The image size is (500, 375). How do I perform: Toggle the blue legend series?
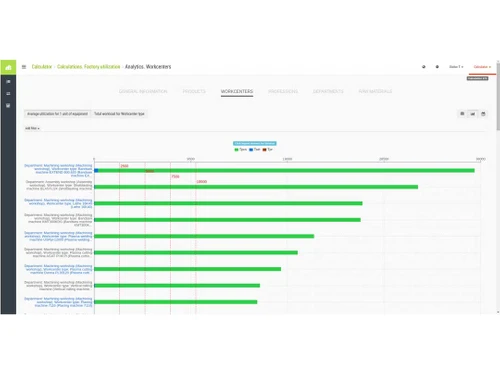point(255,150)
